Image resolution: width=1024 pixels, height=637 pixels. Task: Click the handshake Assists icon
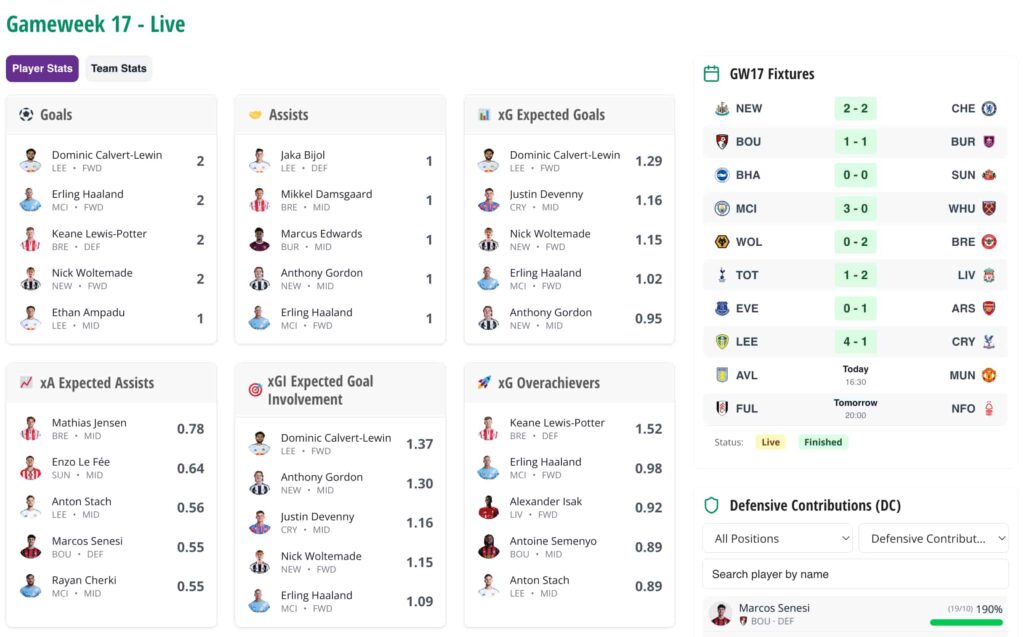(255, 115)
